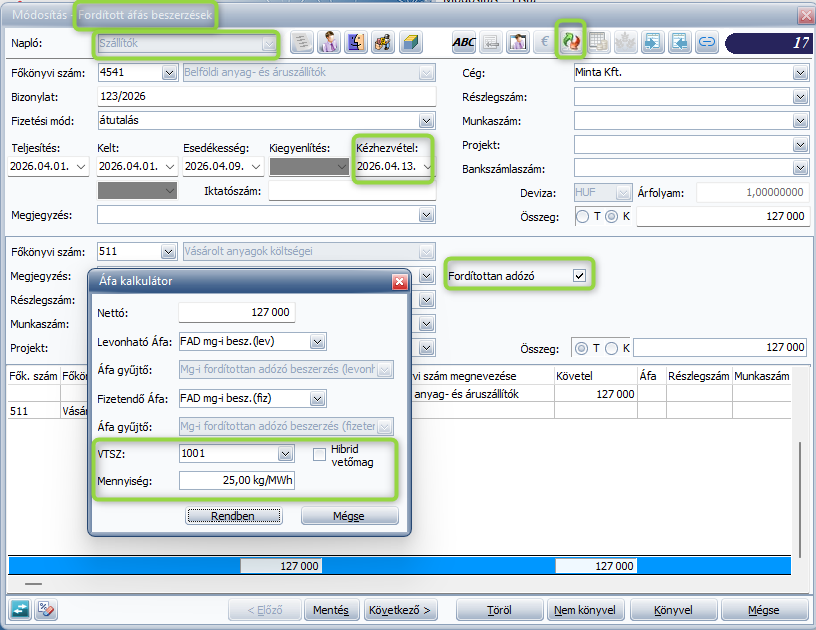Viewport: 816px width, 630px height.
Task: Click the Fők. szám column header
Action: 34,376
